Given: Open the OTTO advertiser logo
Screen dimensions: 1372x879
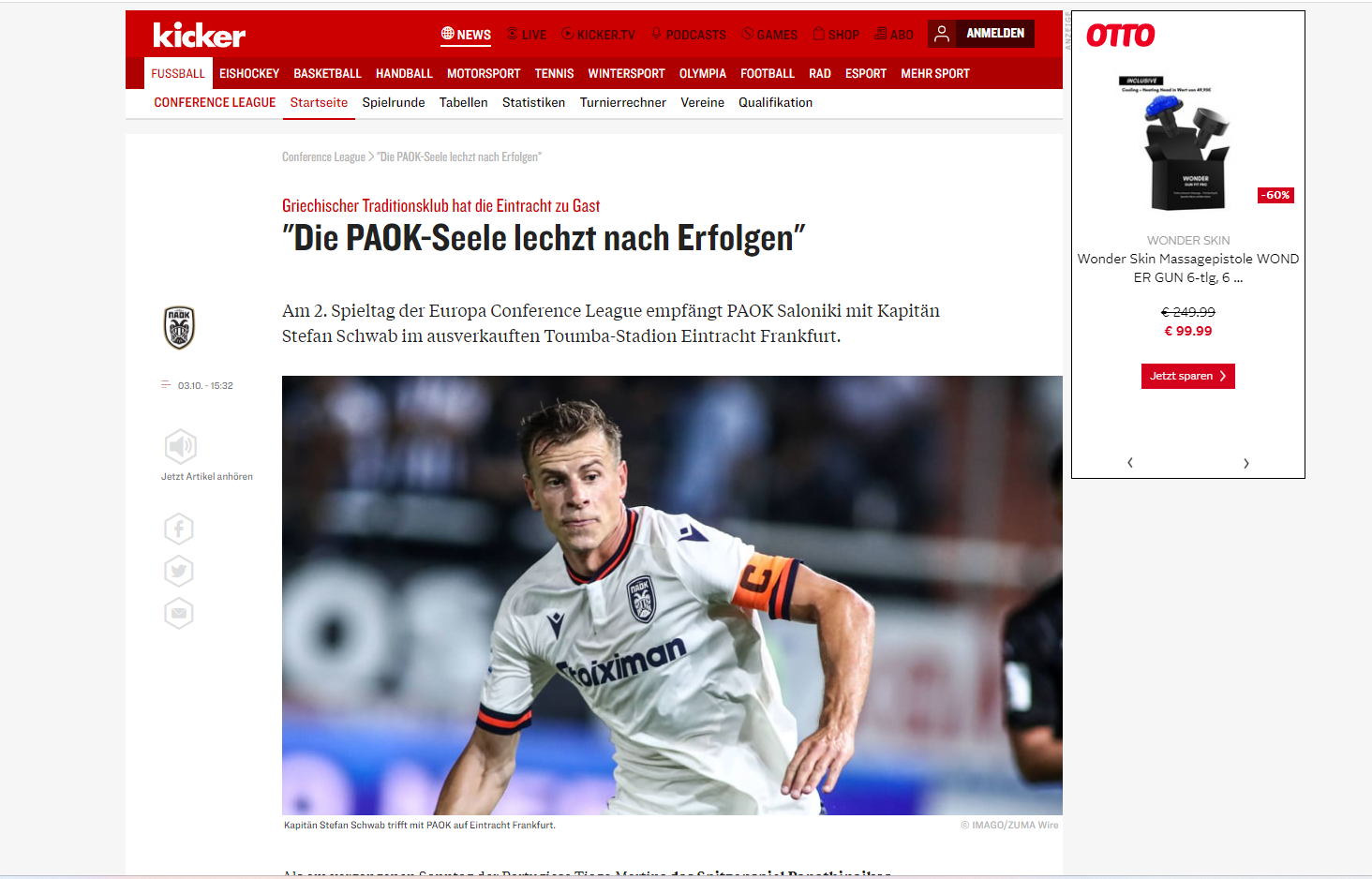Looking at the screenshot, I should 1121,36.
